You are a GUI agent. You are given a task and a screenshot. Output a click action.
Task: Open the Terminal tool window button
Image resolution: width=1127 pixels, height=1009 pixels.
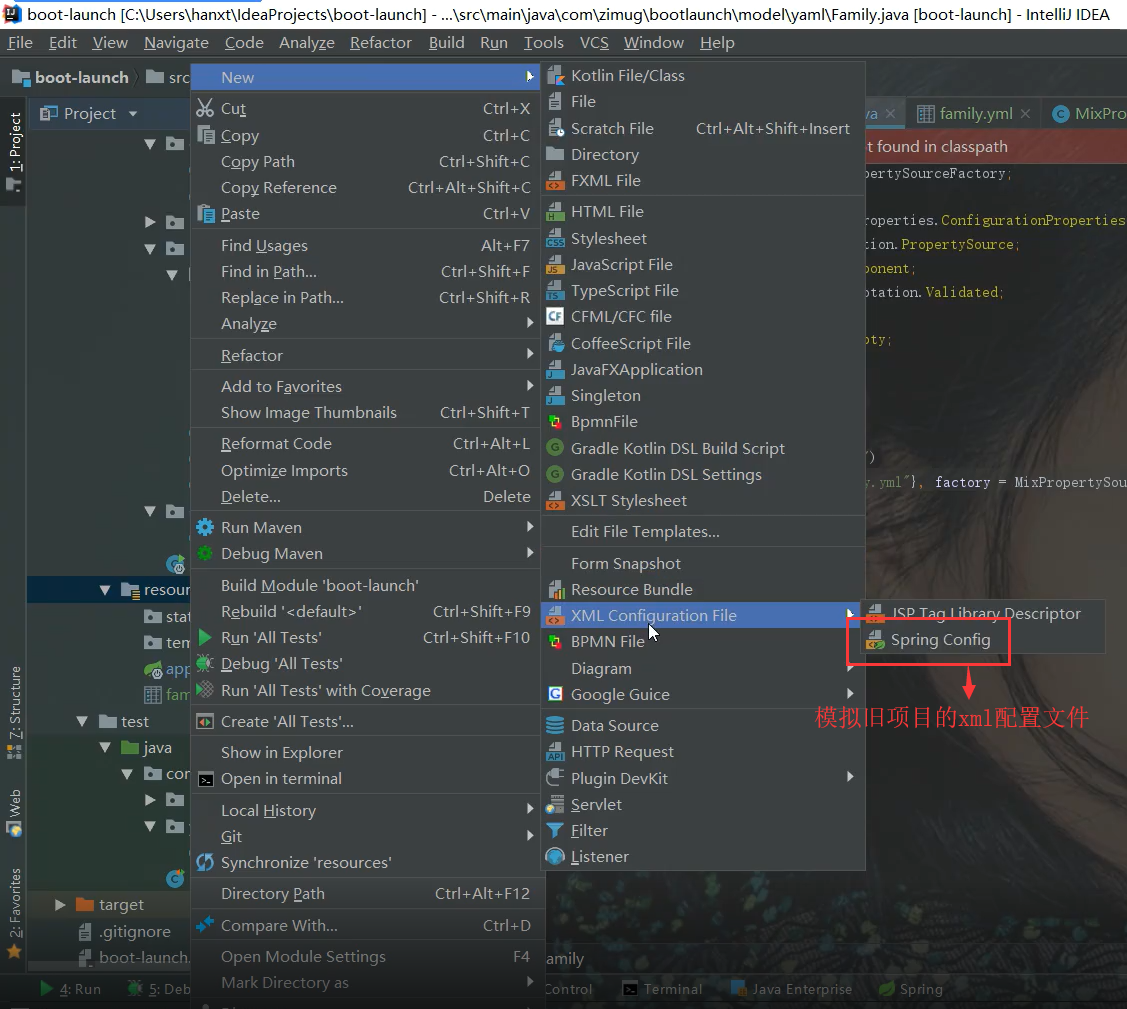662,989
